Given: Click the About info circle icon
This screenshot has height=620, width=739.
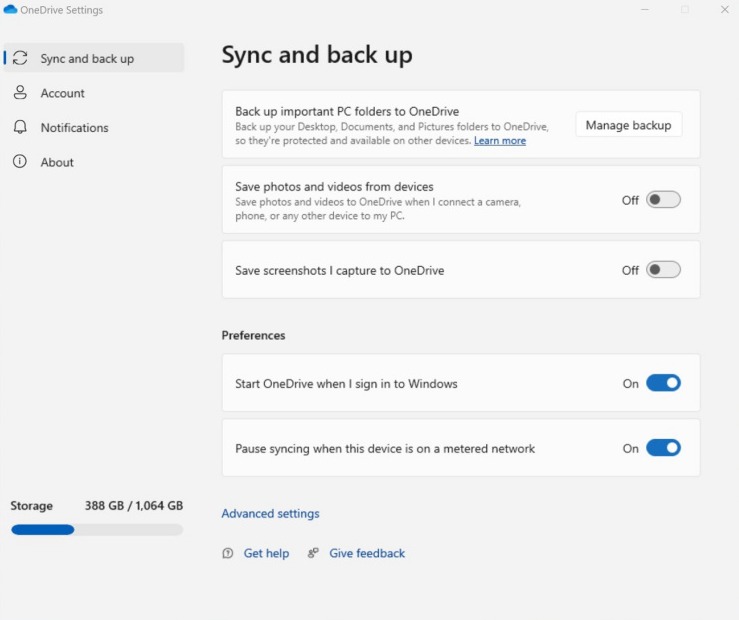Looking at the screenshot, I should point(20,161).
